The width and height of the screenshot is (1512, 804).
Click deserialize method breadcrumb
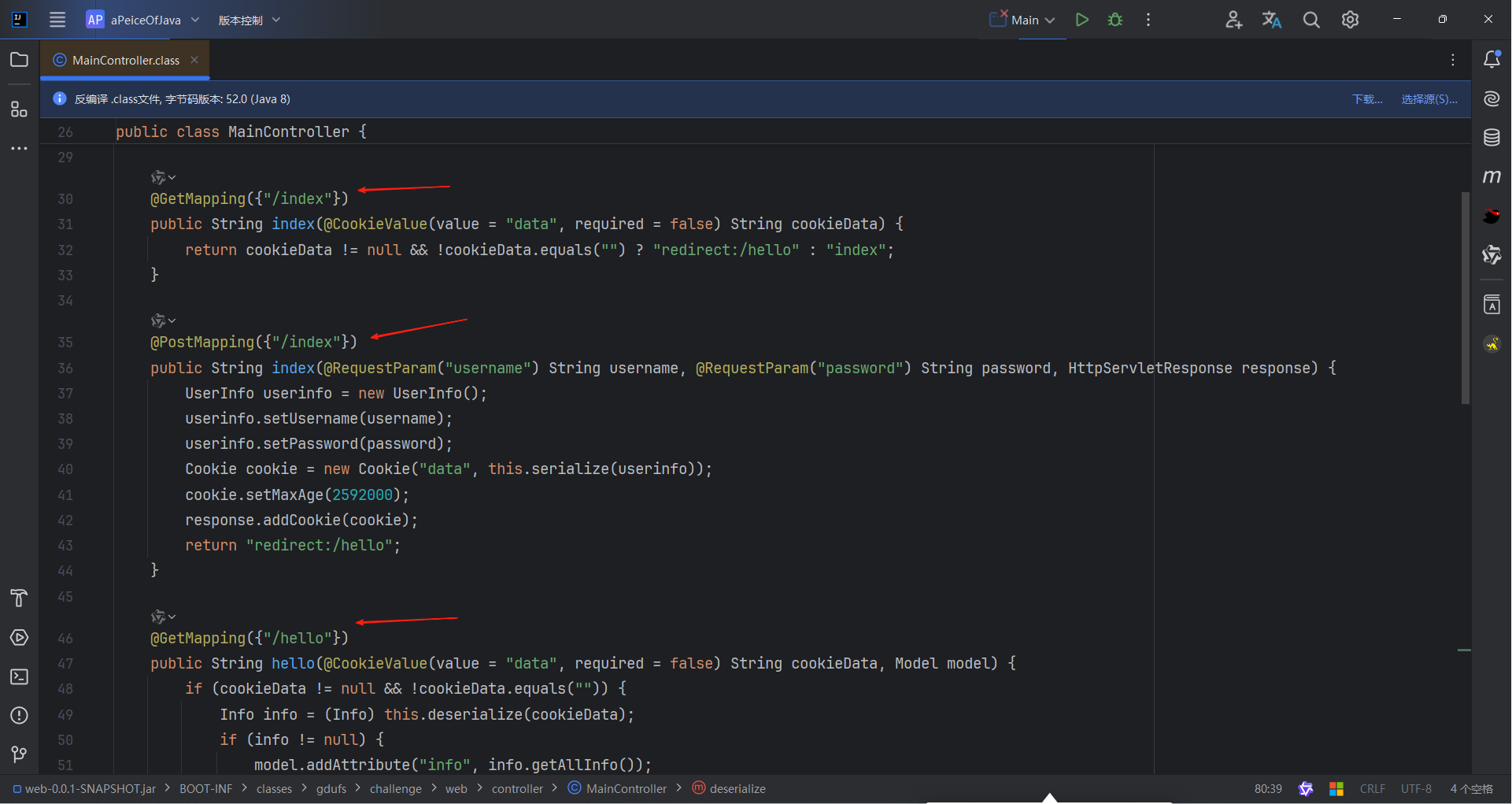(x=729, y=789)
